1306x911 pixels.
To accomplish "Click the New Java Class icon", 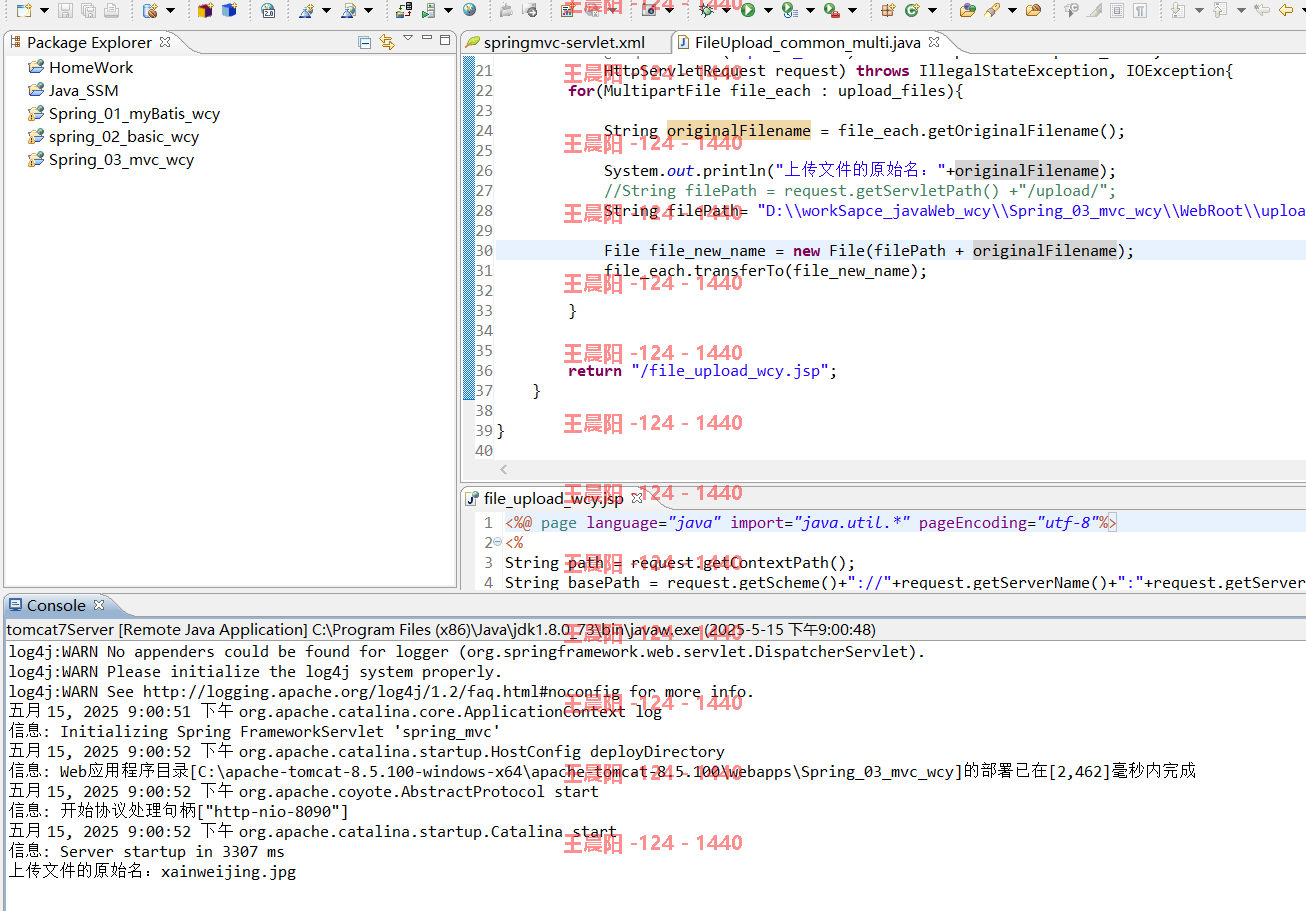I will 911,10.
